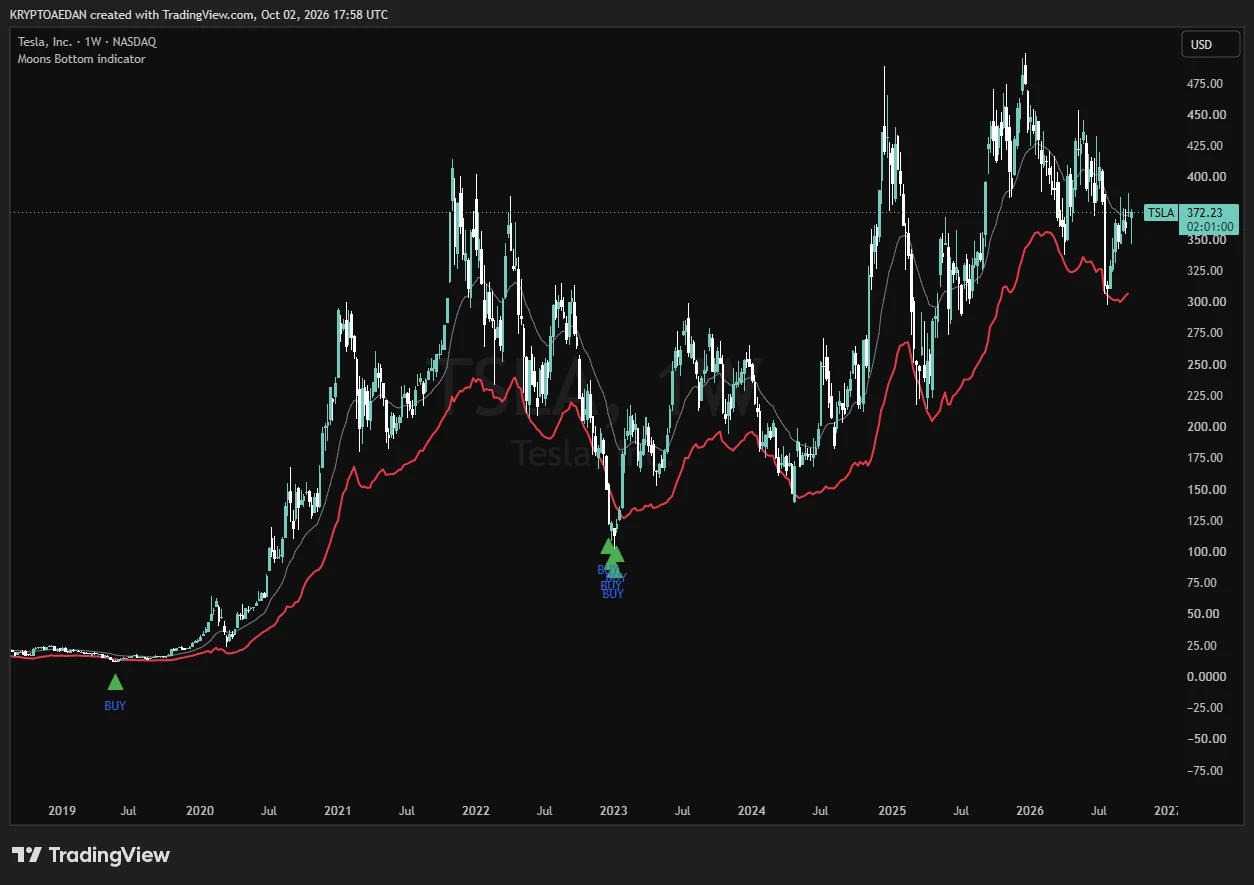The height and width of the screenshot is (885, 1254).
Task: Click the 125.00 price axis label
Action: coord(1206,521)
